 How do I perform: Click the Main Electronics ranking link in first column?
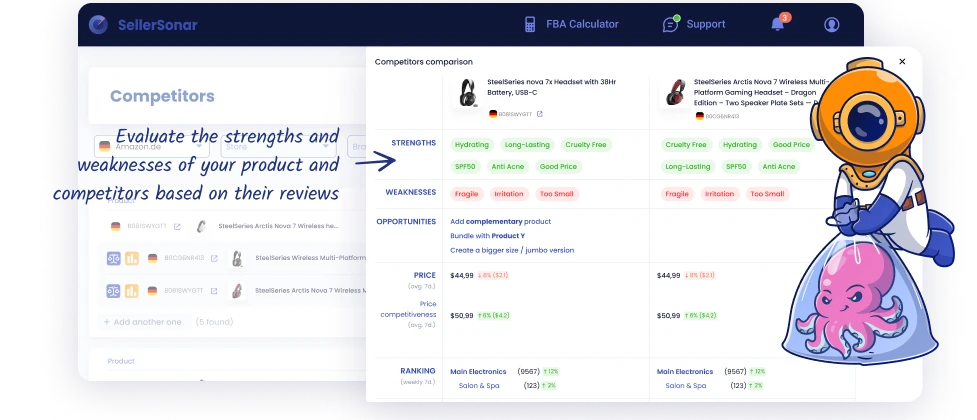click(x=478, y=371)
